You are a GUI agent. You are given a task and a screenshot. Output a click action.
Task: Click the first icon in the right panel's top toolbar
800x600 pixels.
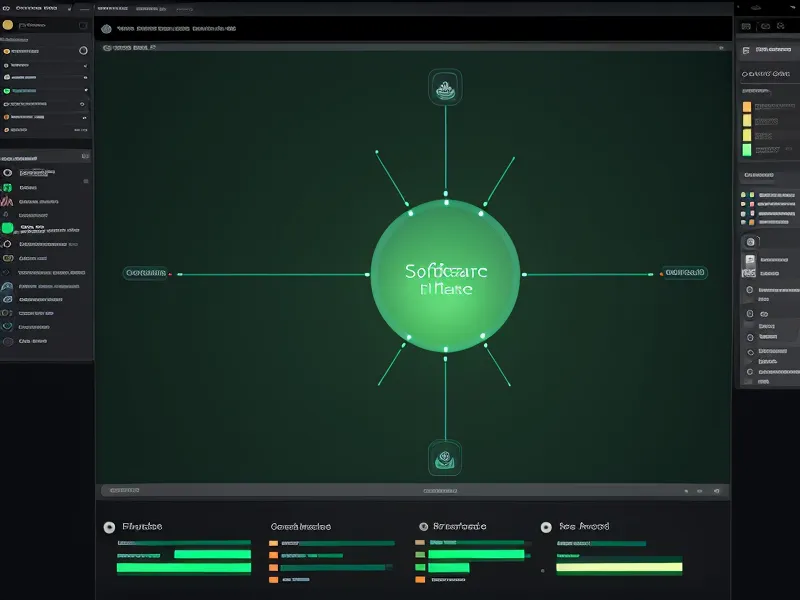(746, 26)
